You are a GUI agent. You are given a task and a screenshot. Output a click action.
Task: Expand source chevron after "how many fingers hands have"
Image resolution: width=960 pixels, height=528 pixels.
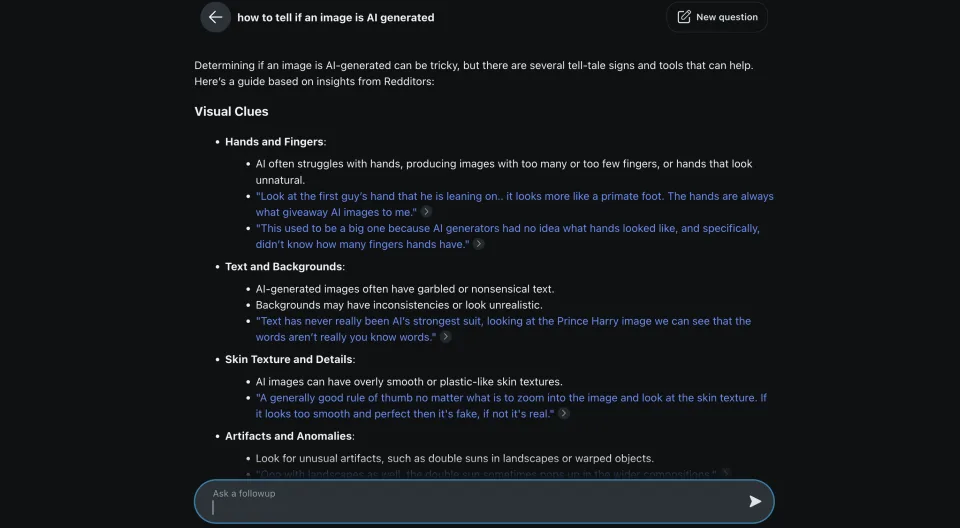479,244
